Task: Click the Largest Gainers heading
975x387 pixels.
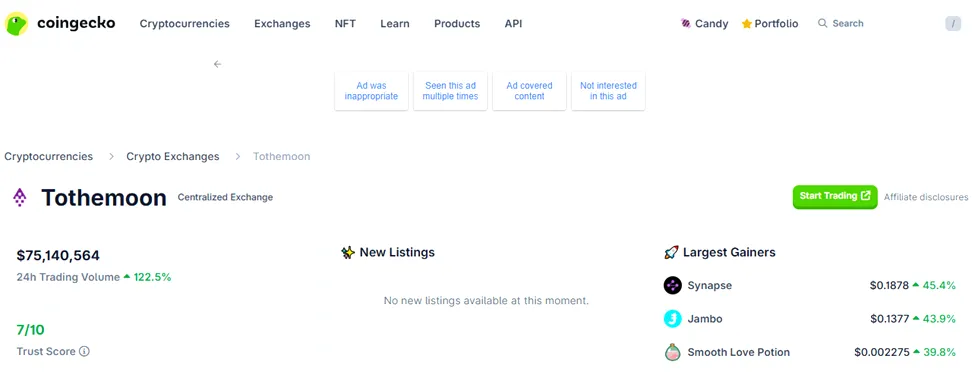Action: [x=729, y=253]
